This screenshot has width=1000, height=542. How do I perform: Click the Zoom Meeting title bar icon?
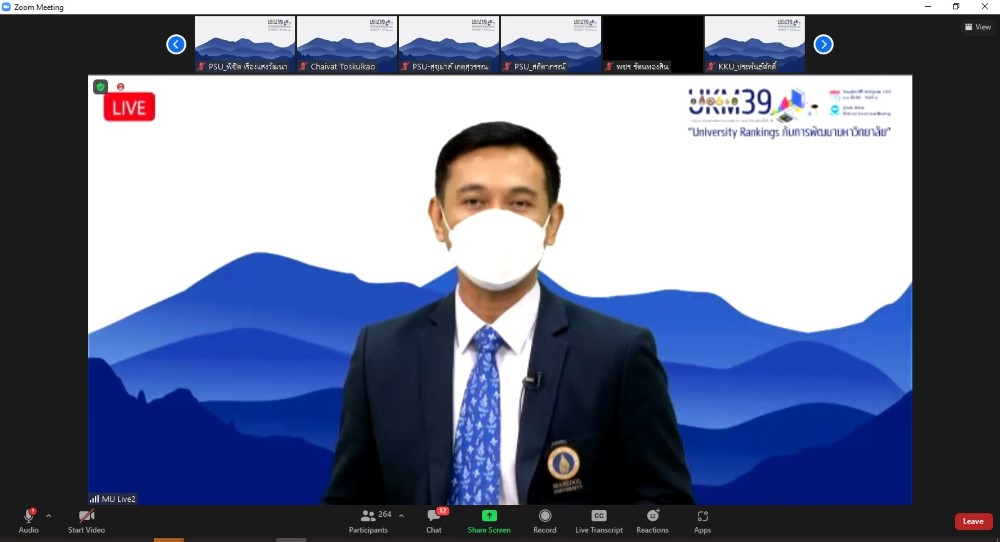point(7,7)
